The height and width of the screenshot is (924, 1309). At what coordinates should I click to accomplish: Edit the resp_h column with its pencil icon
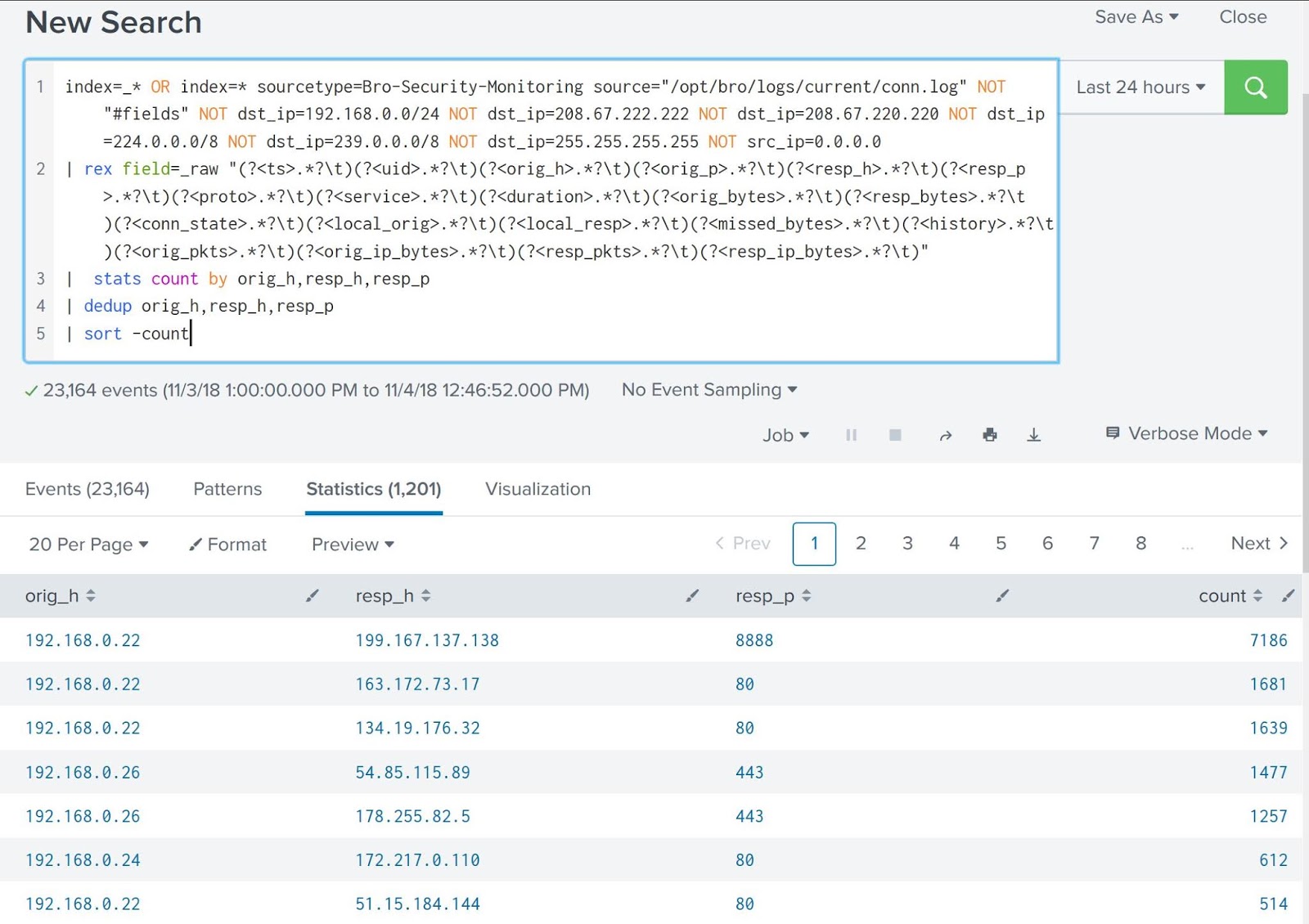[691, 596]
